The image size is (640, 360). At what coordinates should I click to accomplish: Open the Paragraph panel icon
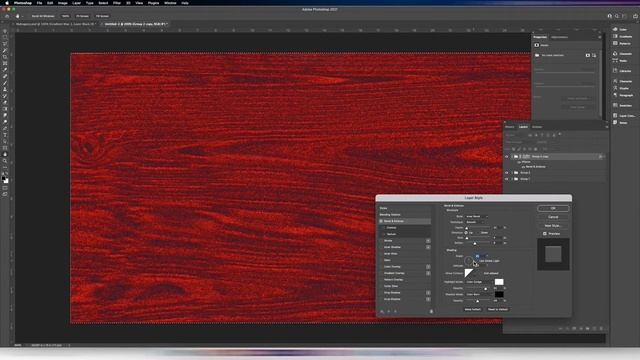(x=615, y=95)
